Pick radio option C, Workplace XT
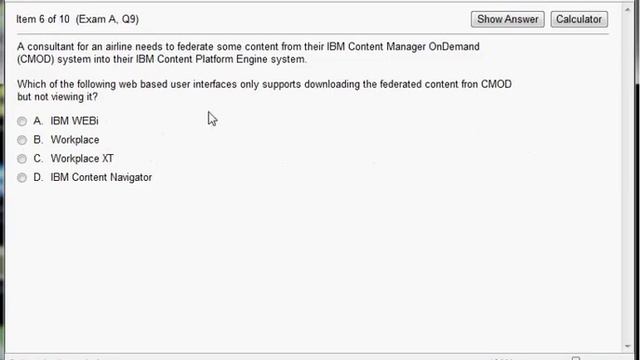Viewport: 640px width, 360px height. point(22,159)
